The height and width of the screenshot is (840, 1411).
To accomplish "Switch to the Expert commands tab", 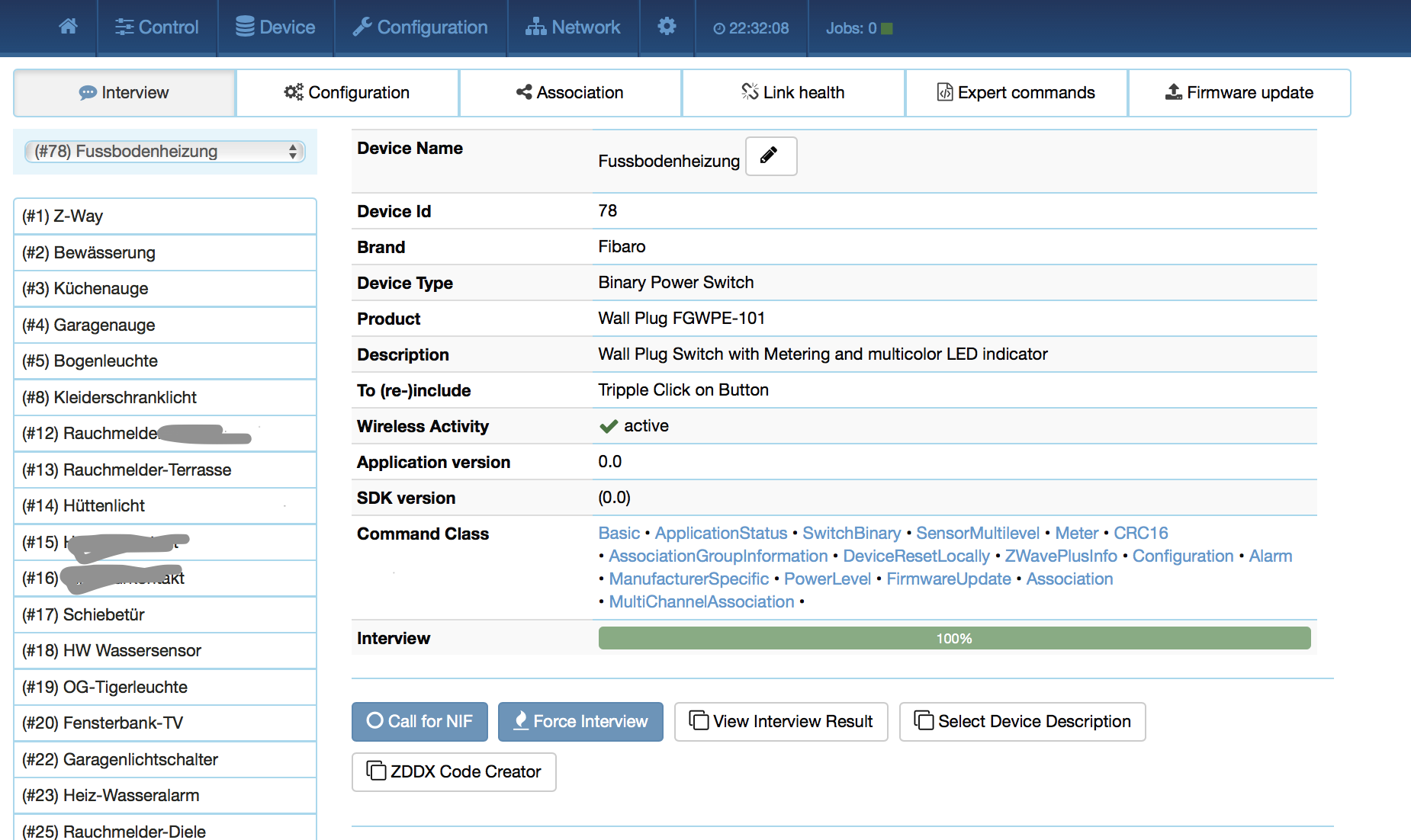I will click(1016, 93).
